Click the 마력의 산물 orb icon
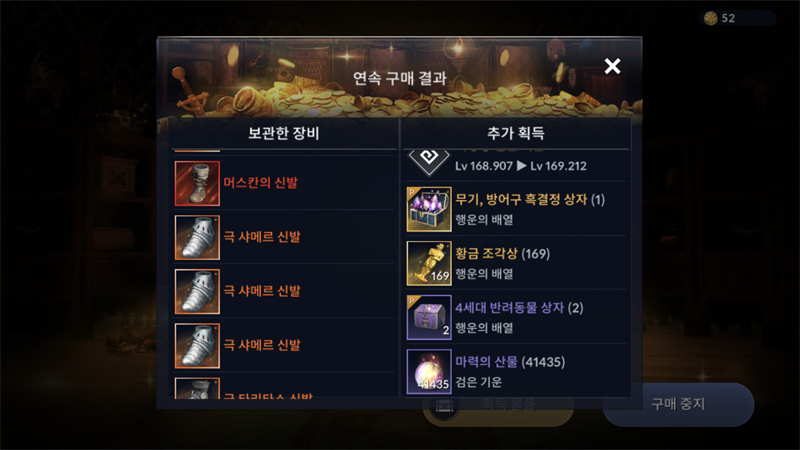 coord(429,371)
